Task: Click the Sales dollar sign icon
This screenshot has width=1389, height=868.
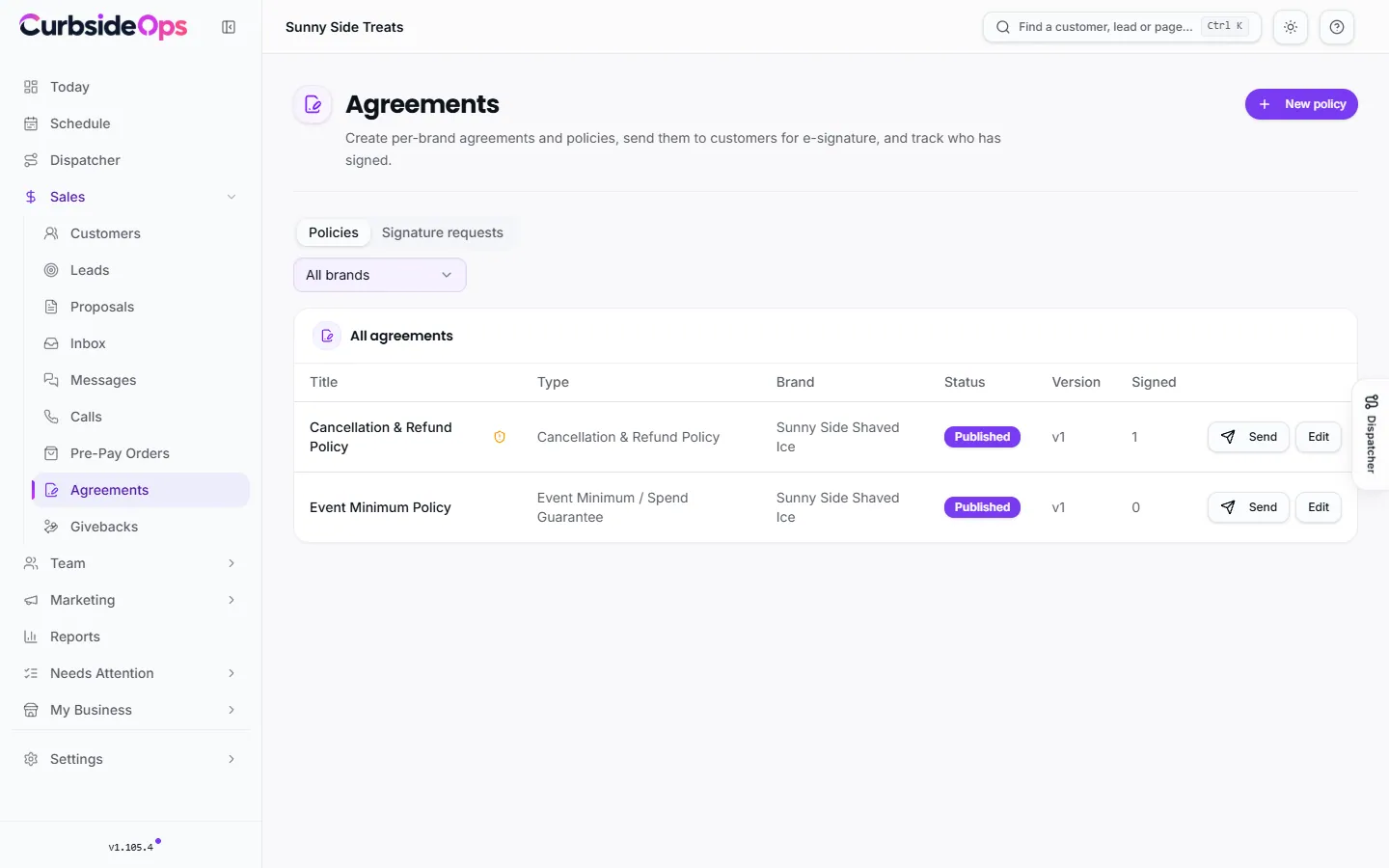Action: click(x=31, y=197)
